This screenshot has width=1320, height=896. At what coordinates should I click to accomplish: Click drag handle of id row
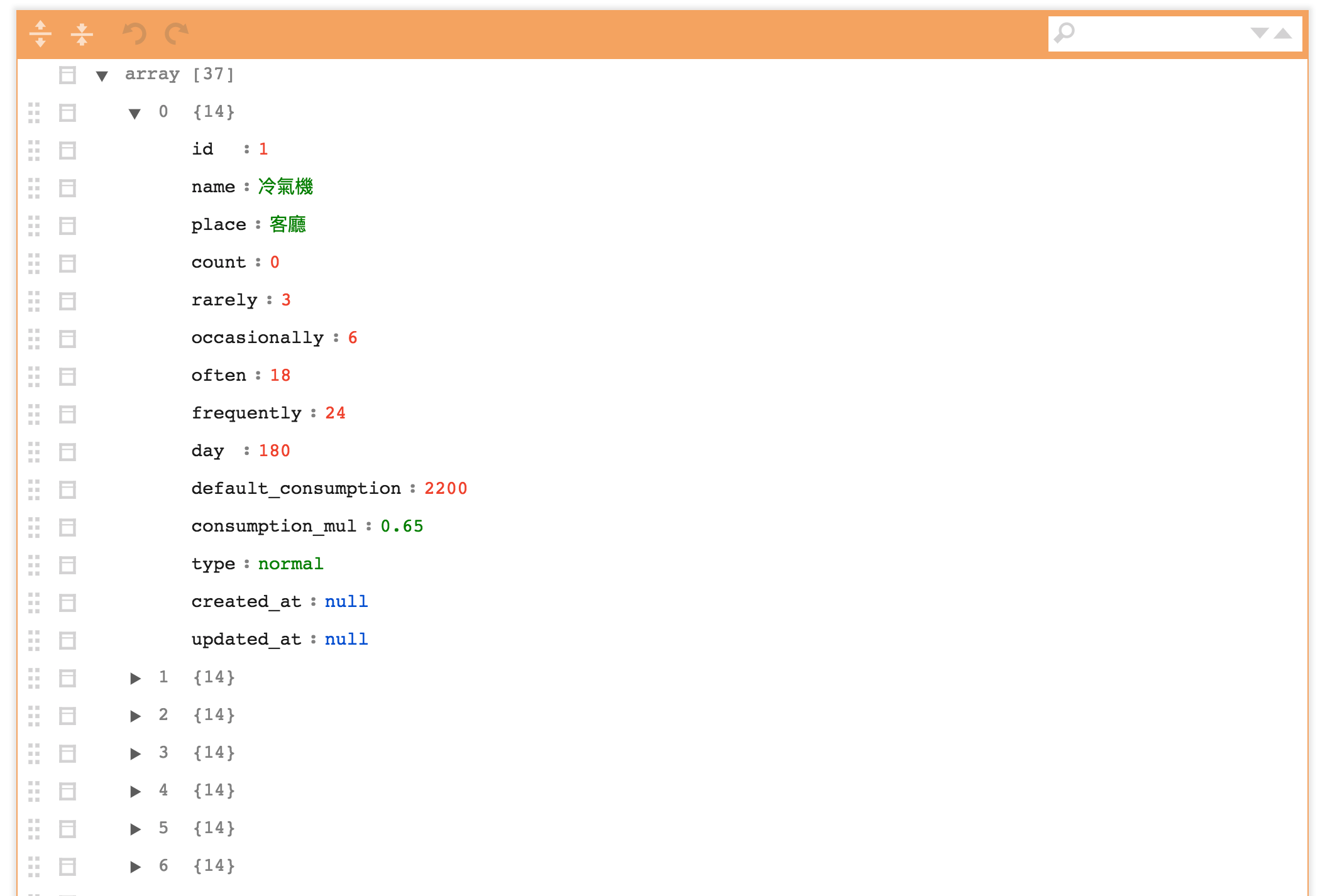point(34,151)
